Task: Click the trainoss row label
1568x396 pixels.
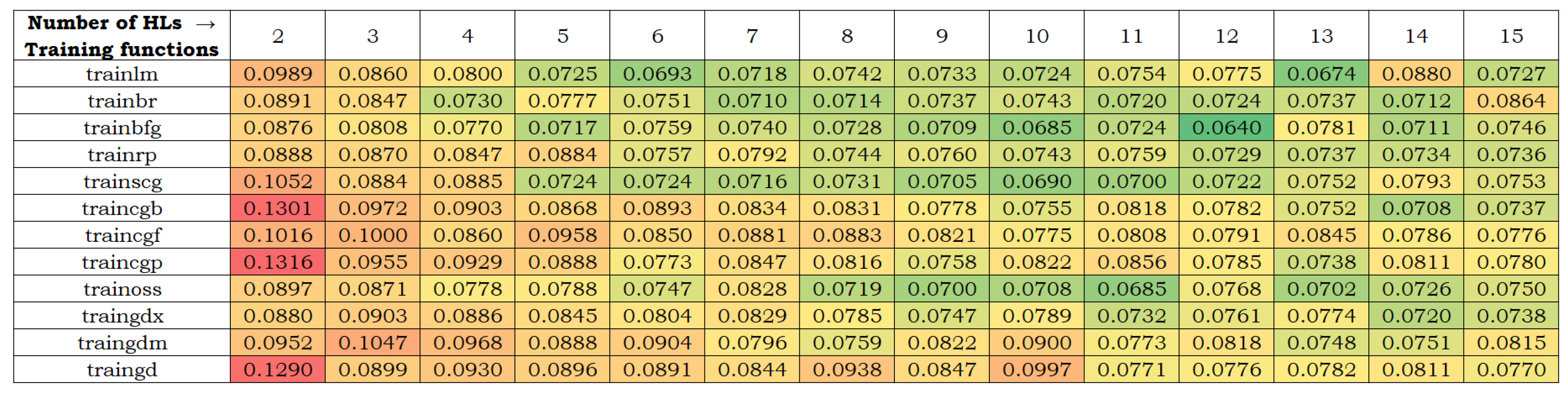Action: [122, 289]
